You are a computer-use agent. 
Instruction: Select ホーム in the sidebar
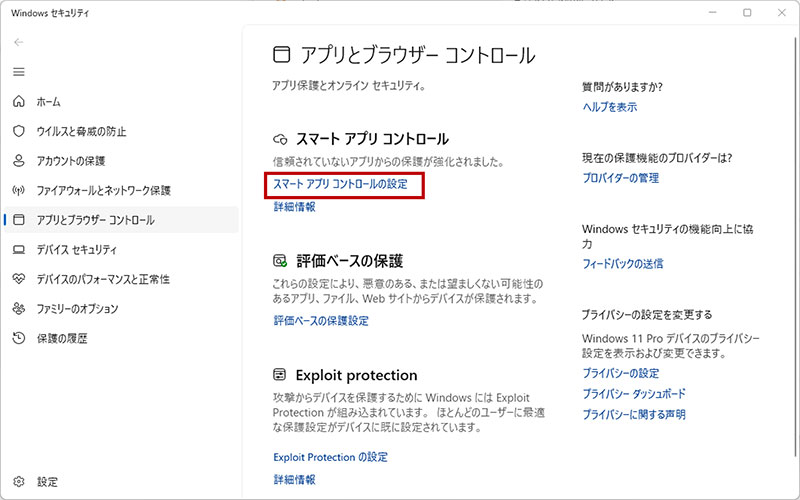click(x=48, y=102)
